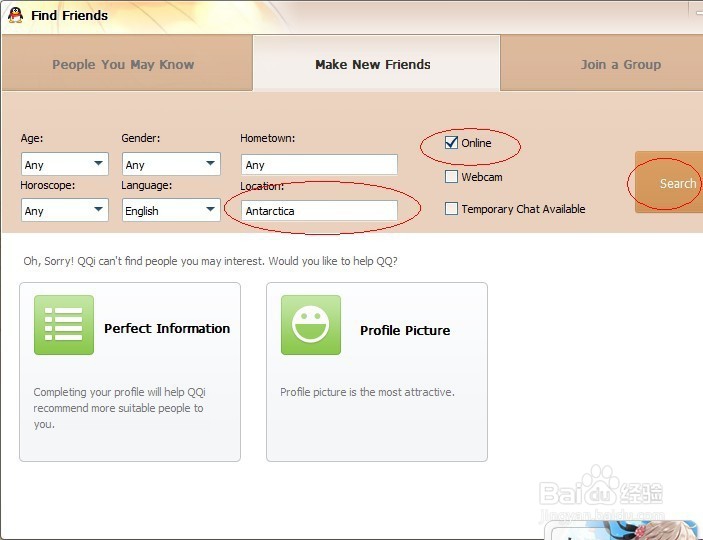
Task: Open the Join a Group tab
Action: coord(602,63)
